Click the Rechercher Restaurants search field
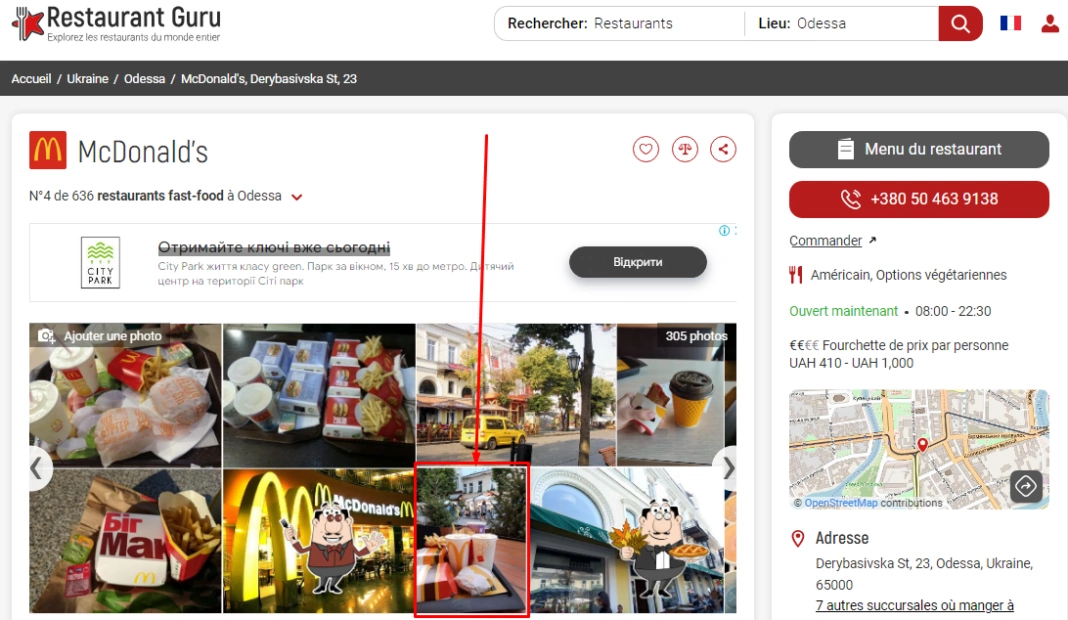The image size is (1068, 620). click(x=620, y=24)
